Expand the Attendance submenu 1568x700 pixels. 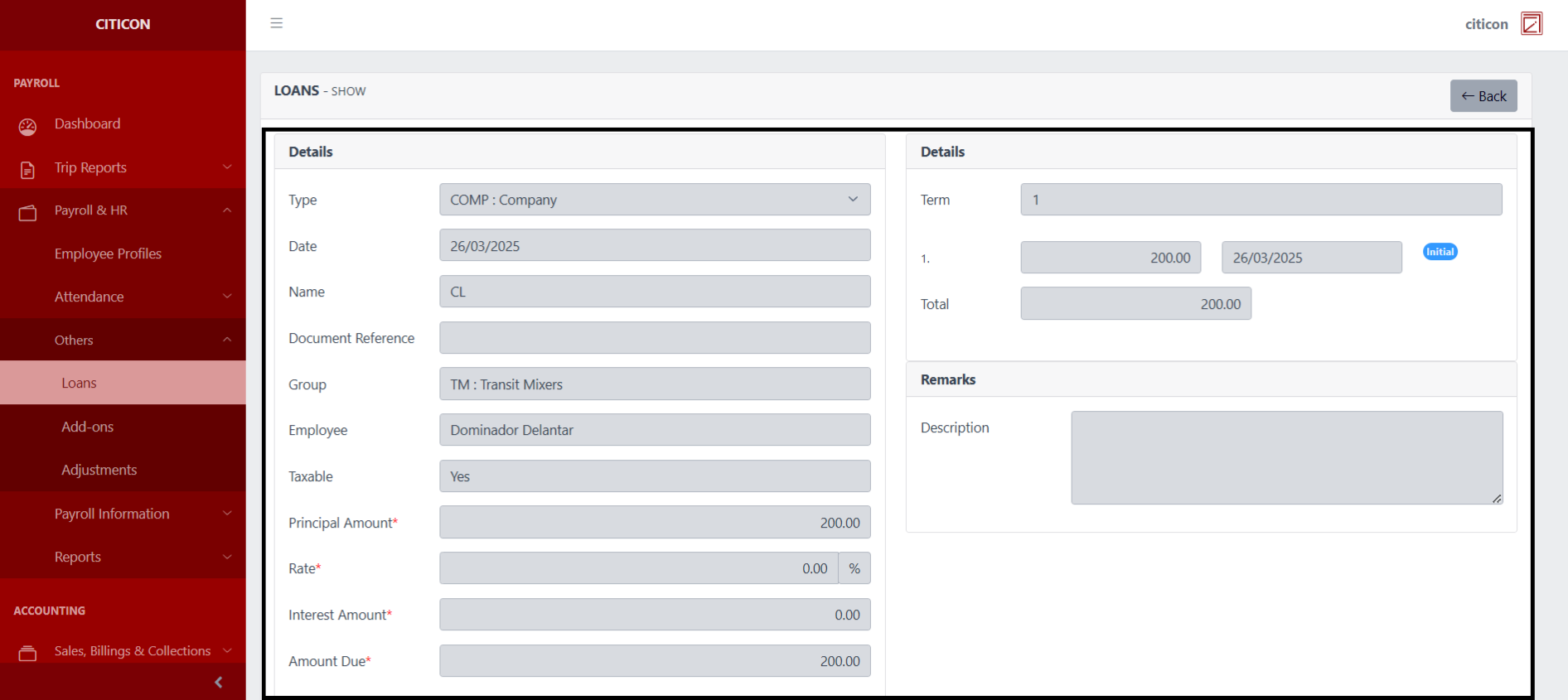click(123, 297)
